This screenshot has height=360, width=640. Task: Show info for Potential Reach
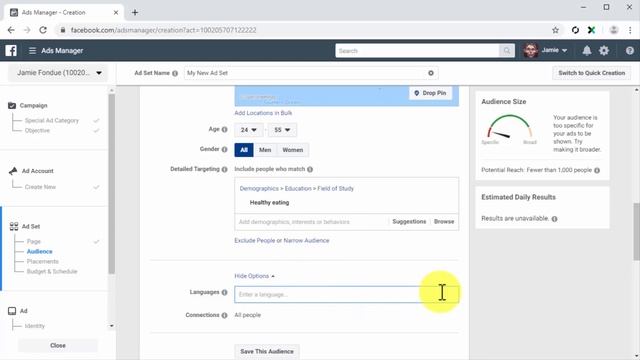pos(597,170)
